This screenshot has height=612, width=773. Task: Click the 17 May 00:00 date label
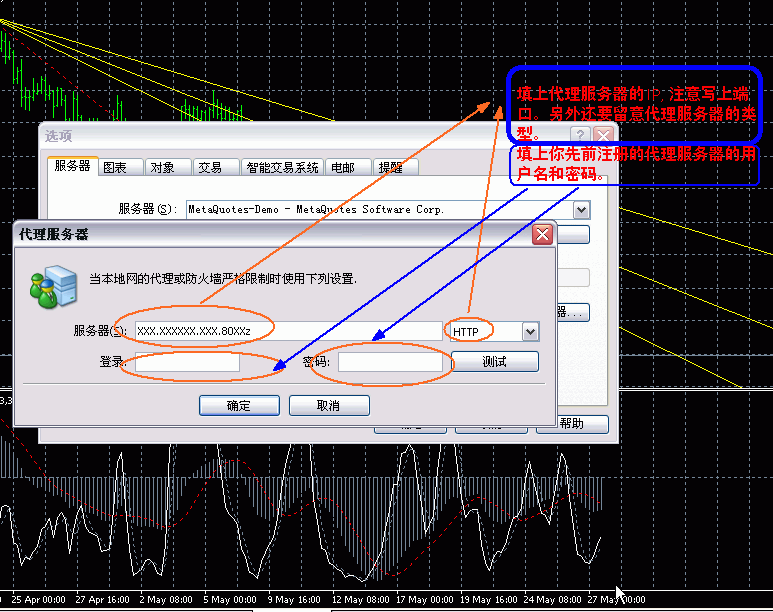click(x=424, y=600)
